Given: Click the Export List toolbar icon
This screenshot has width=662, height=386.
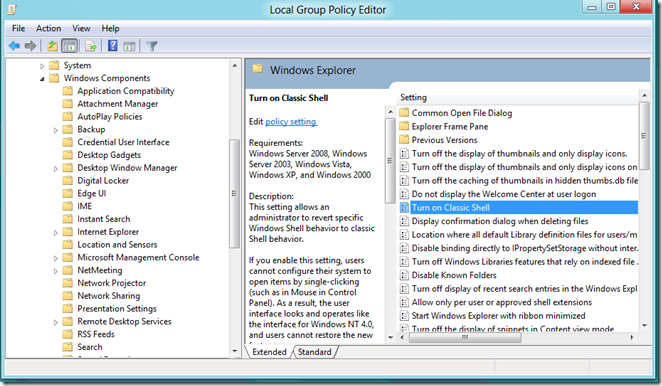Looking at the screenshot, I should point(91,46).
